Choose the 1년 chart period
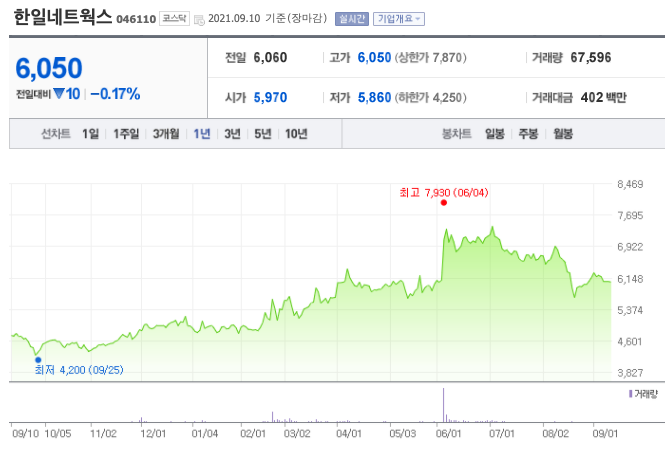Screen dimensions: 665x457 202,134
